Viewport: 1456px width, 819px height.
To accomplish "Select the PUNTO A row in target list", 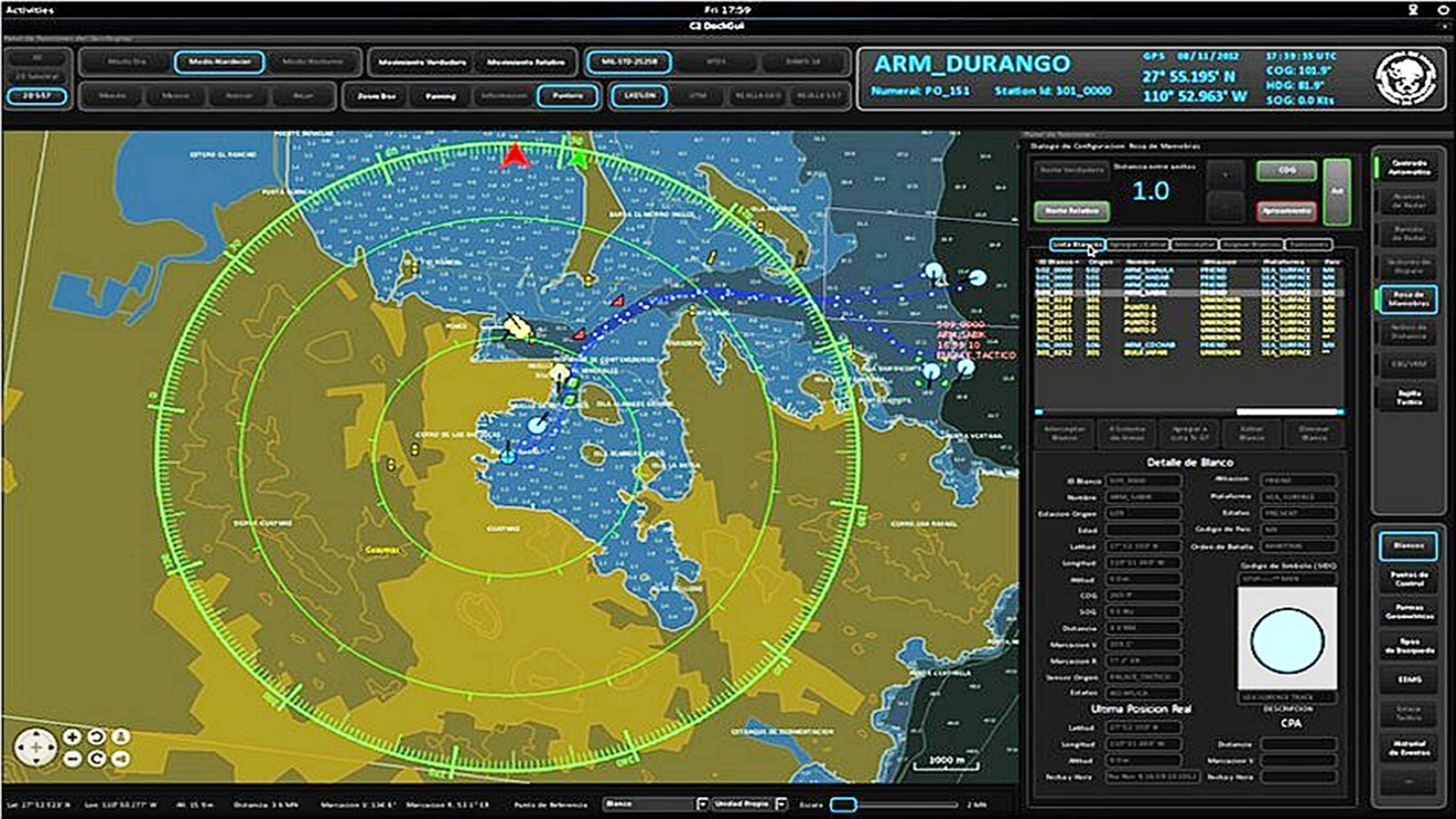I will 1188,309.
